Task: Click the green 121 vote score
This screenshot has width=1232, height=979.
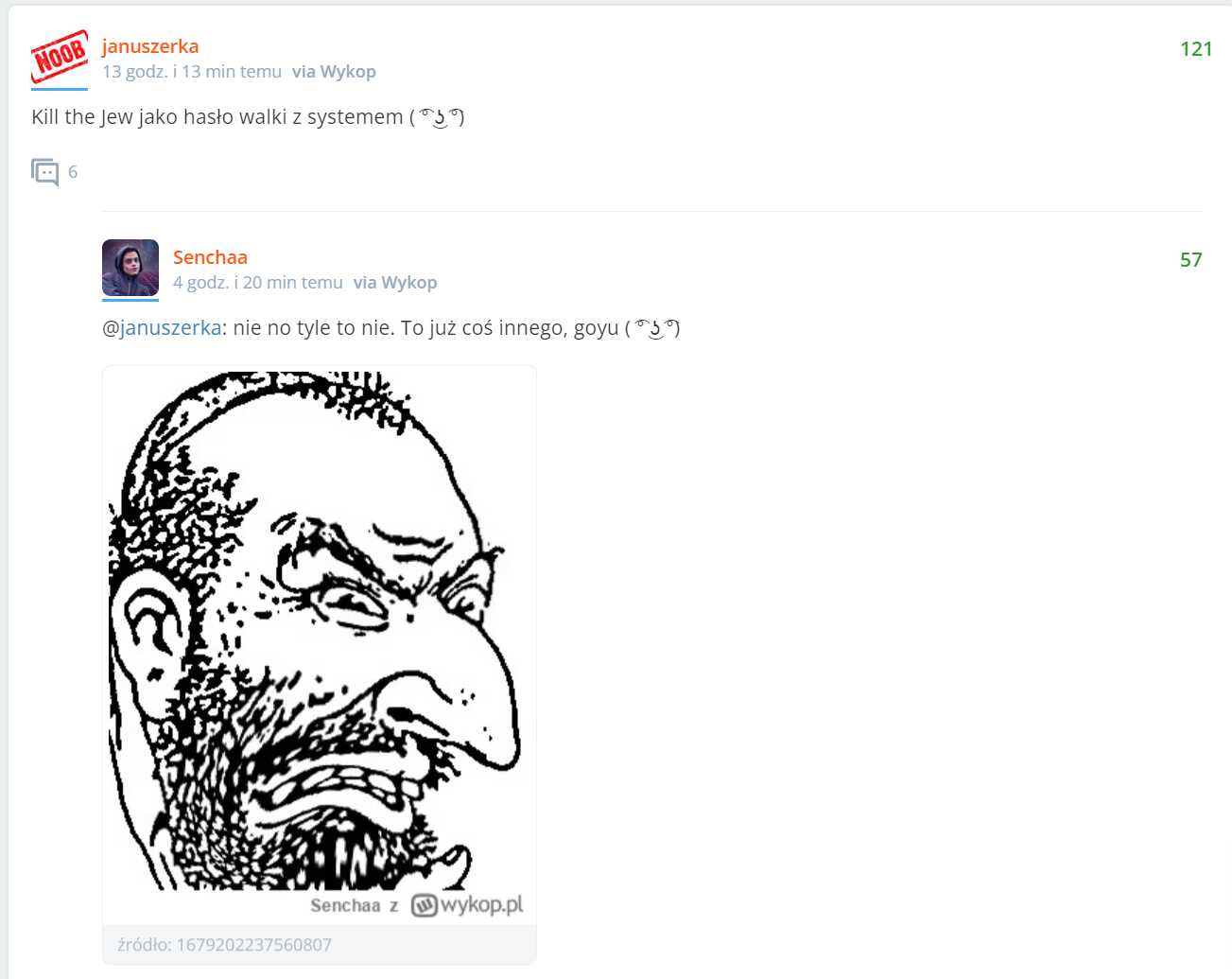Action: tap(1196, 49)
